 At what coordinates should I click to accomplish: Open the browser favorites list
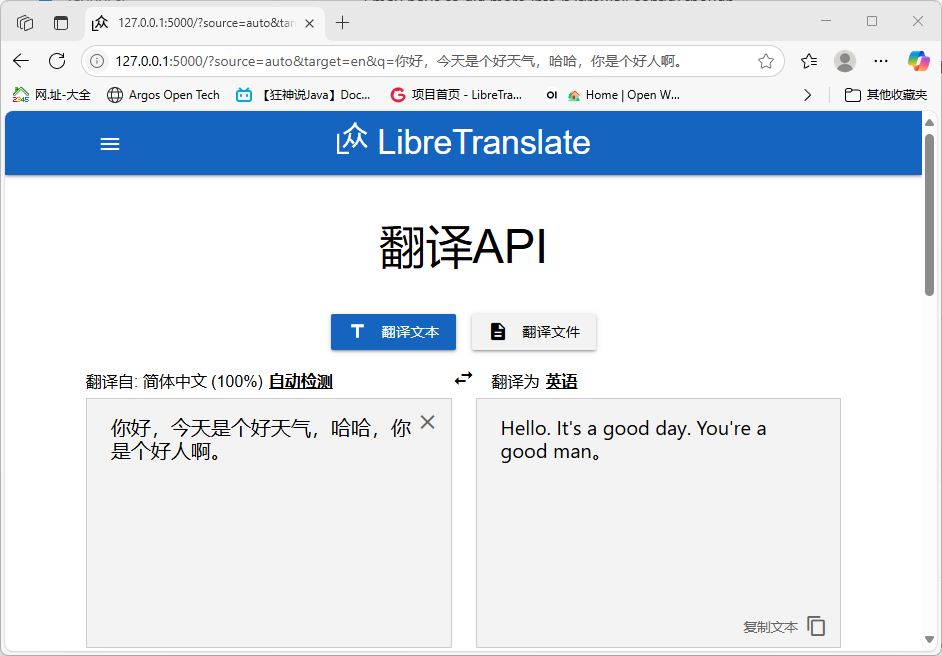[809, 61]
